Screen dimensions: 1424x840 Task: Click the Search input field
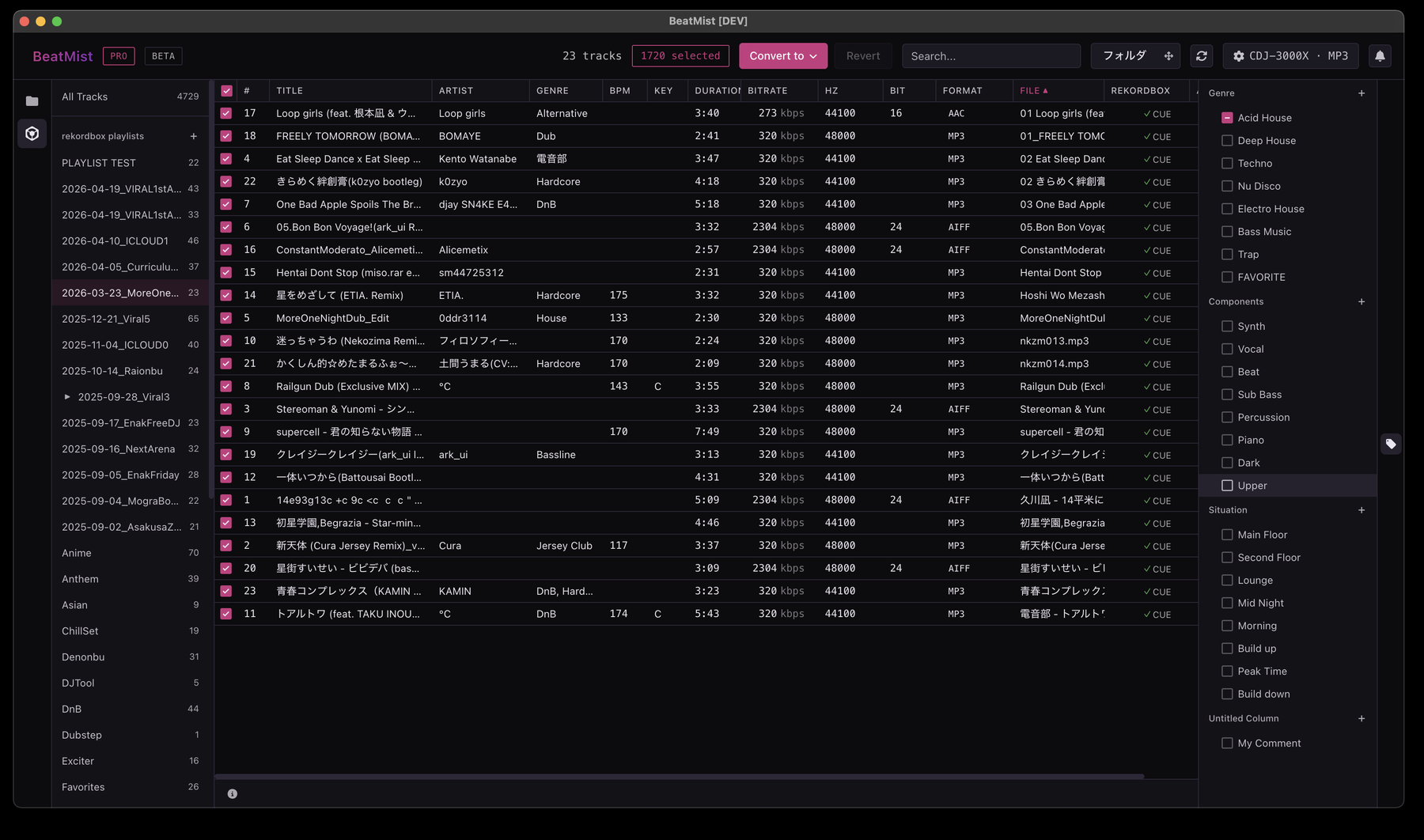(991, 56)
